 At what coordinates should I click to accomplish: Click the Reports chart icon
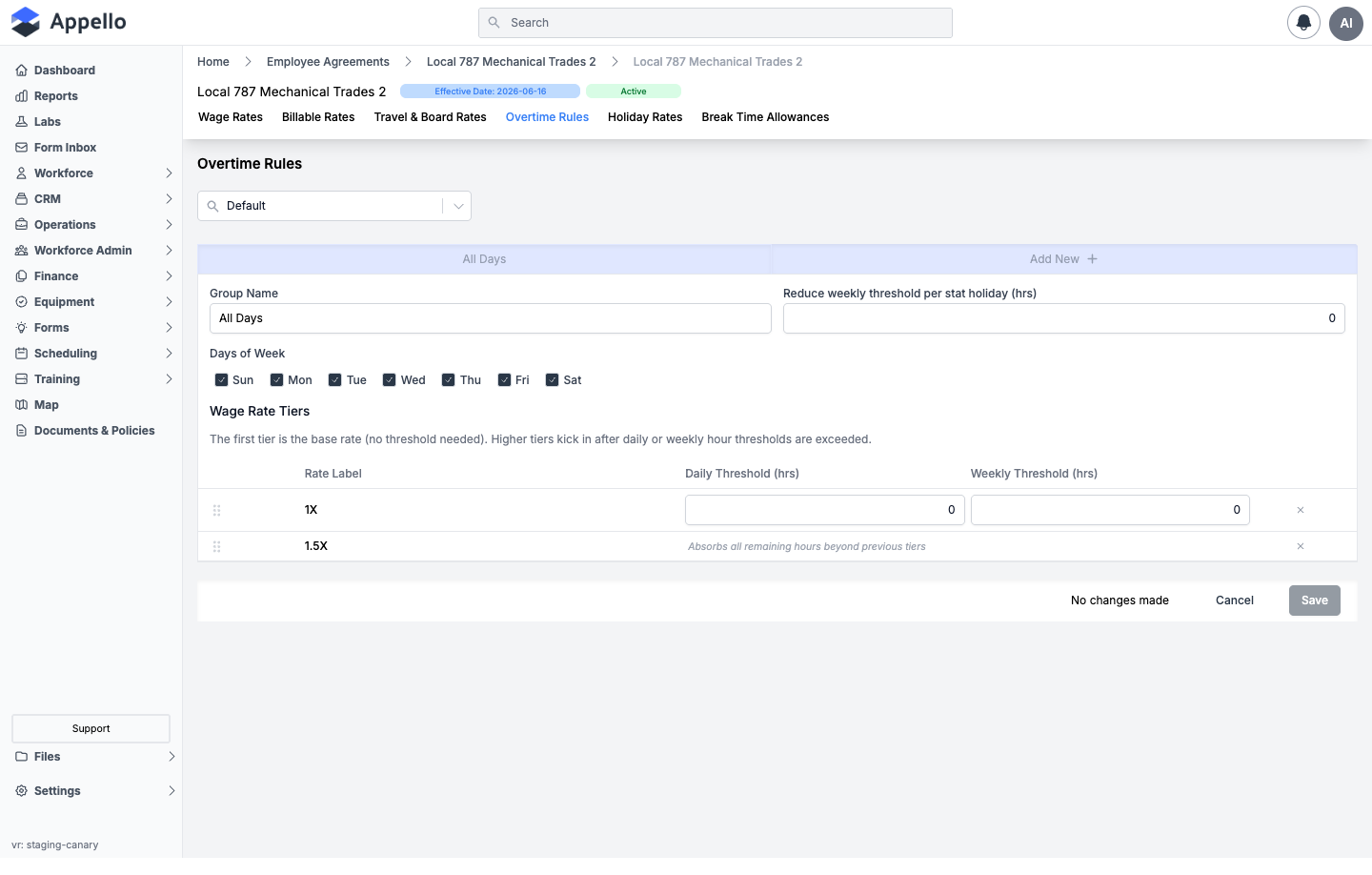coord(21,96)
